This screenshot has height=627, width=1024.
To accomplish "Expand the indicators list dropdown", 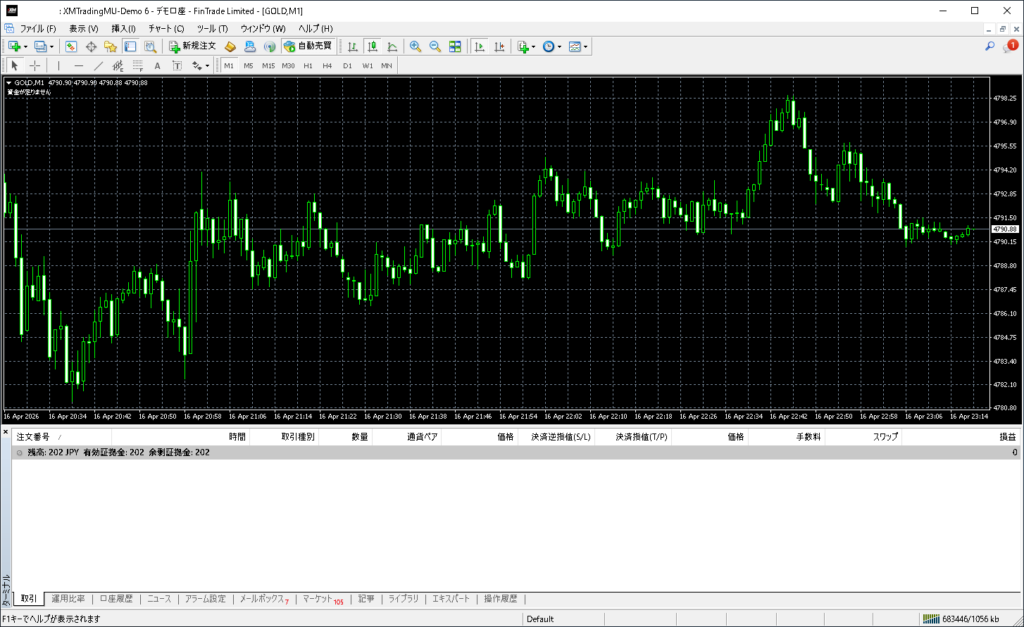I will pyautogui.click(x=534, y=46).
